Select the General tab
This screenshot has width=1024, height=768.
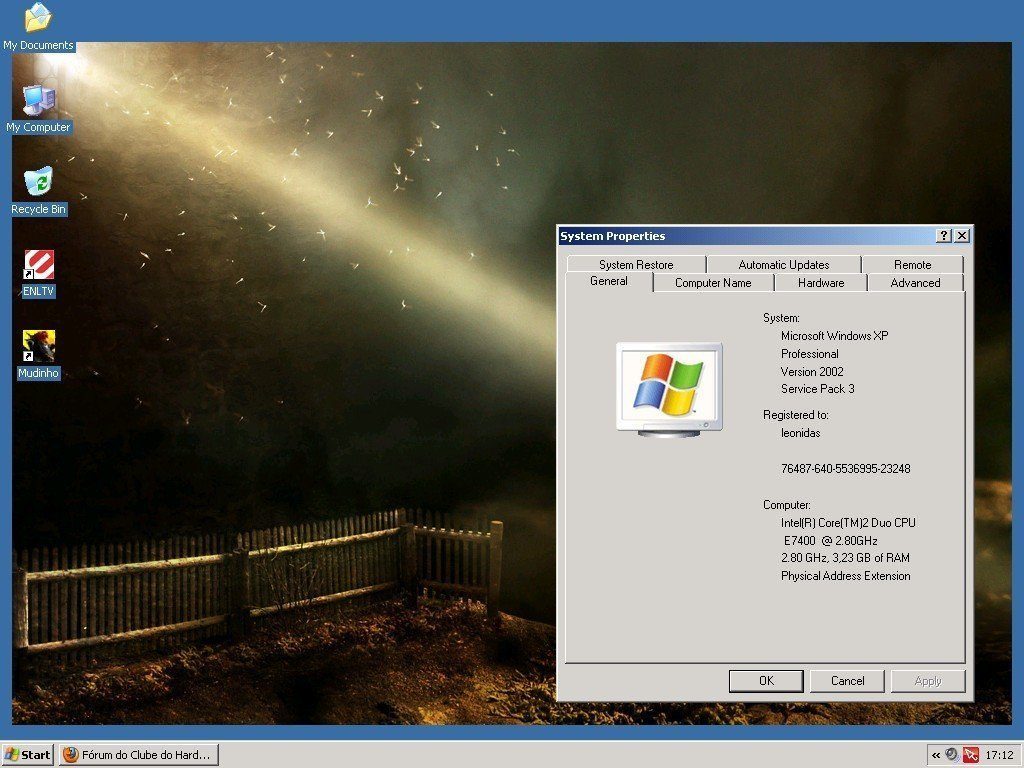click(x=609, y=281)
